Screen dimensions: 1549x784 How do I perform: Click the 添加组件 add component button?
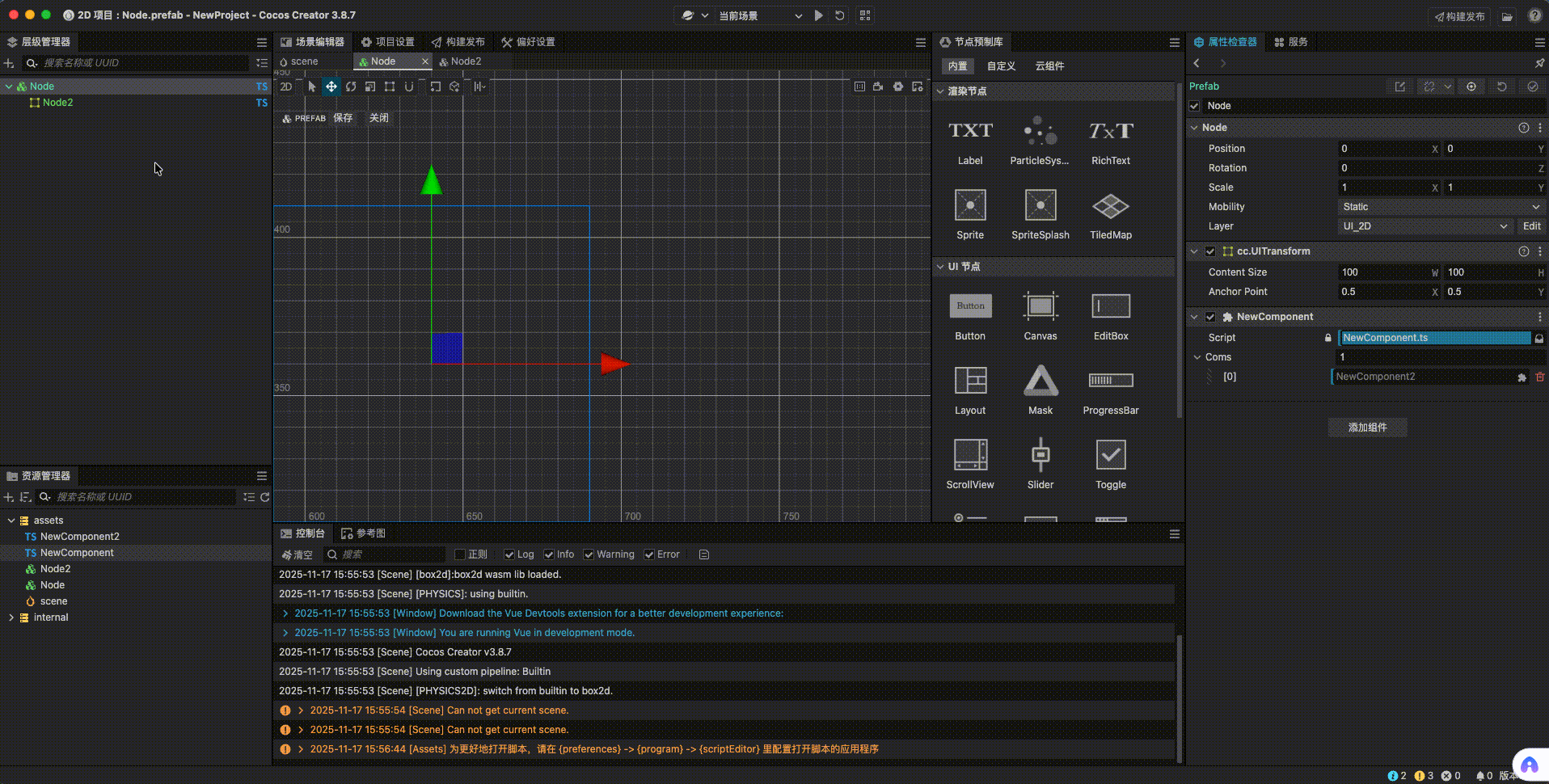tap(1367, 428)
